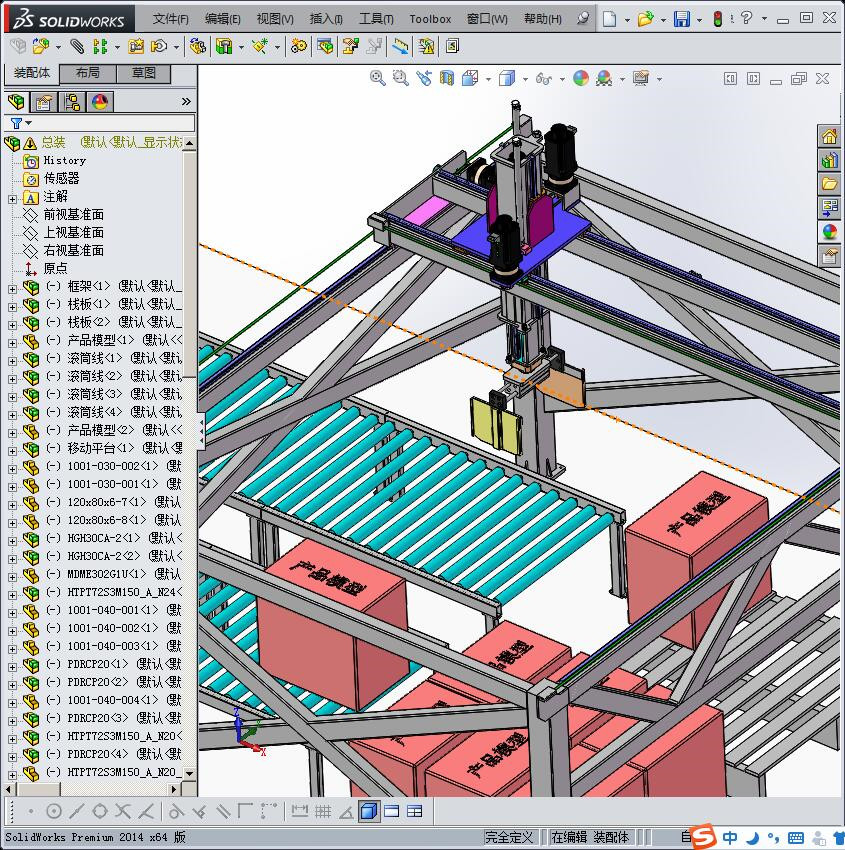
Task: Show more manager tabs with chevron
Action: [x=186, y=101]
